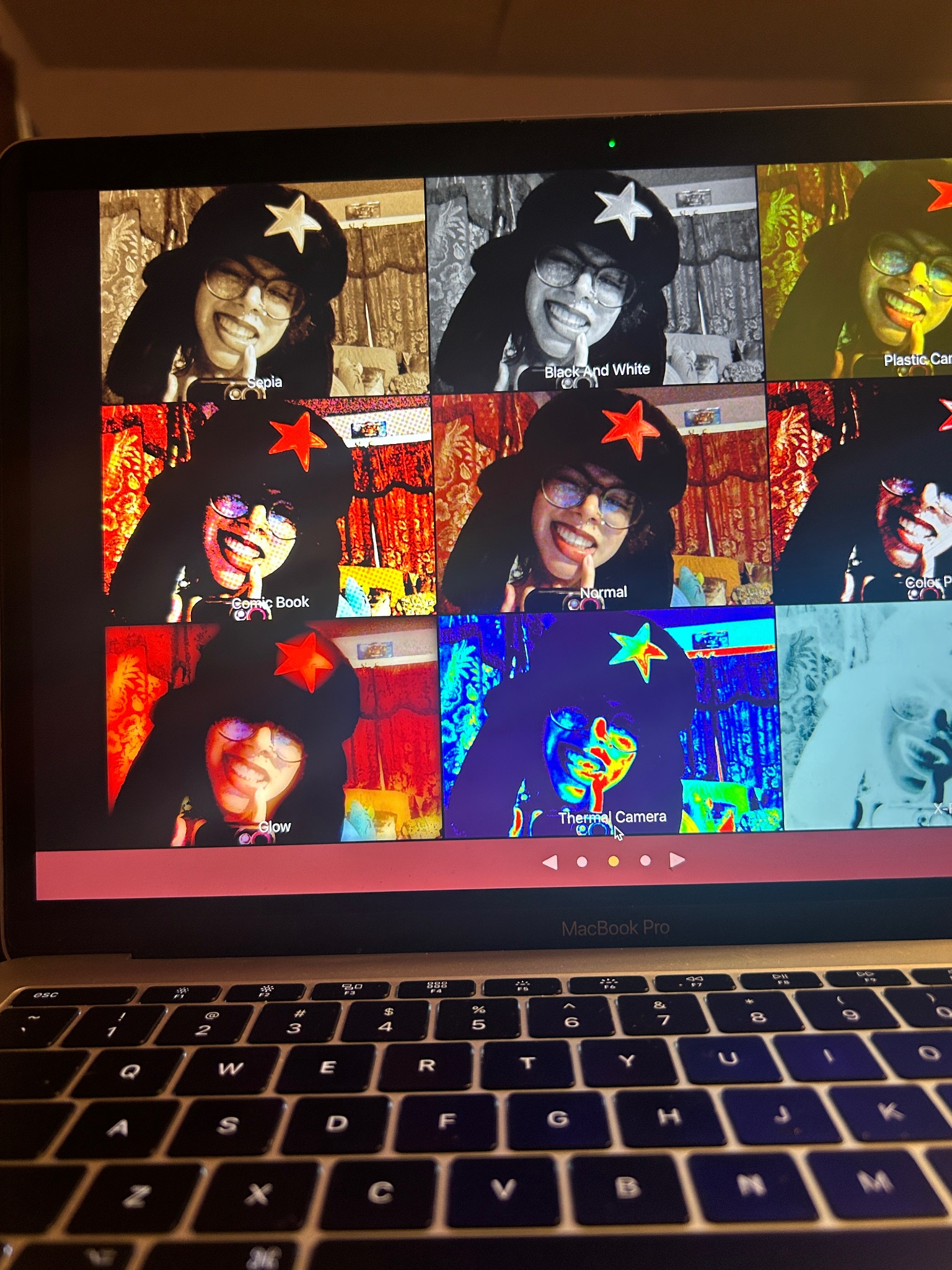Choose the Black And White effect preview

point(592,279)
